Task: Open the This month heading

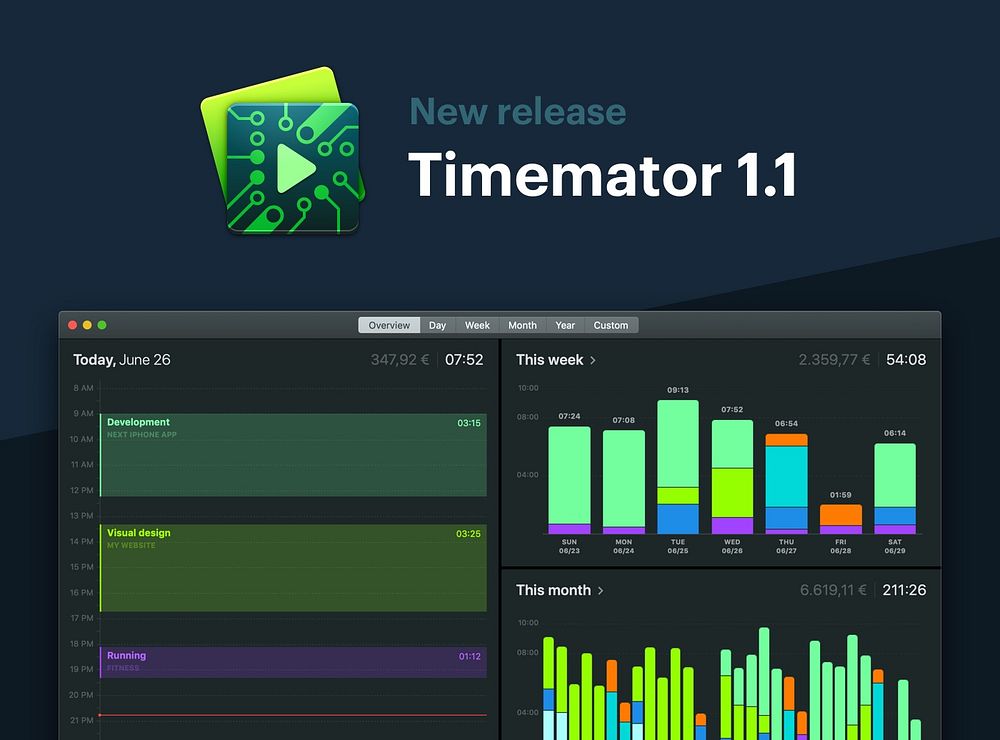Action: pos(553,590)
